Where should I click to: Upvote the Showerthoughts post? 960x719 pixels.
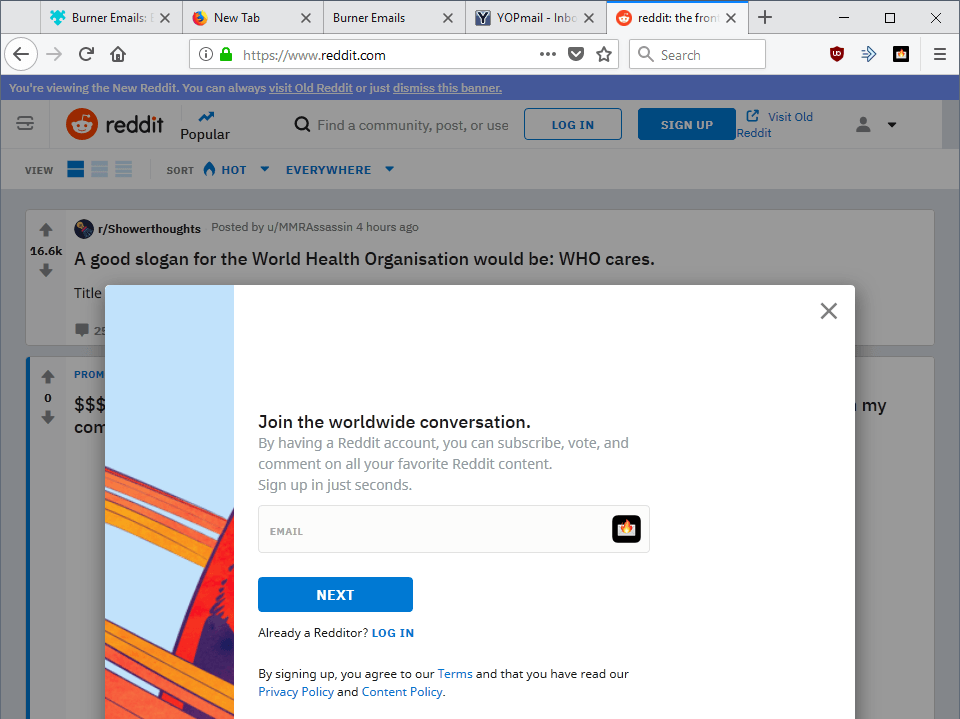tap(46, 230)
